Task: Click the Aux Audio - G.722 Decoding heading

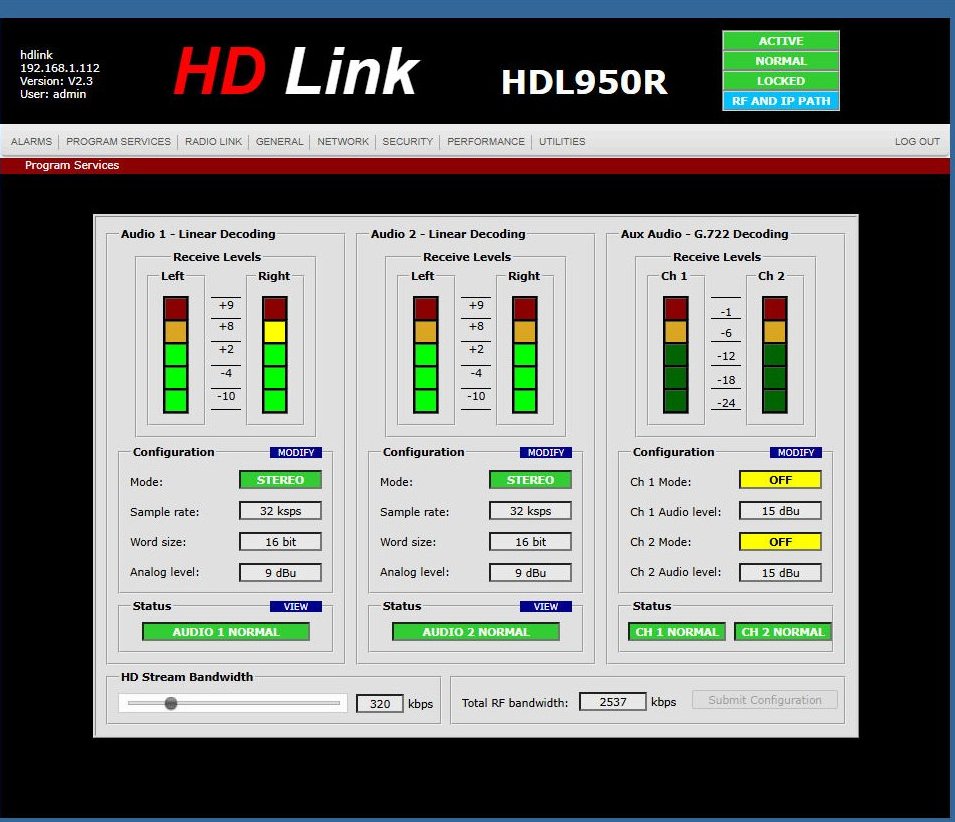Action: [x=704, y=234]
